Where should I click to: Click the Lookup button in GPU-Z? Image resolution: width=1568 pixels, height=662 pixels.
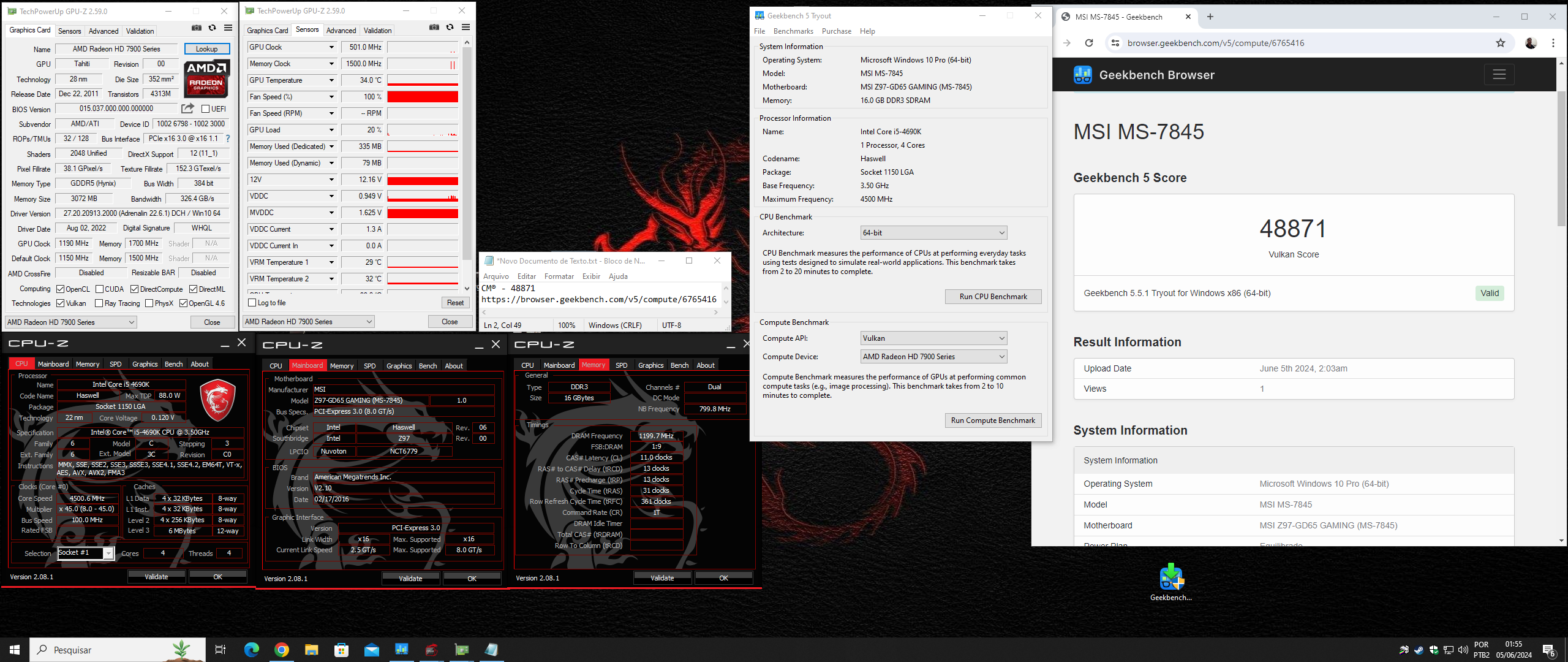206,49
